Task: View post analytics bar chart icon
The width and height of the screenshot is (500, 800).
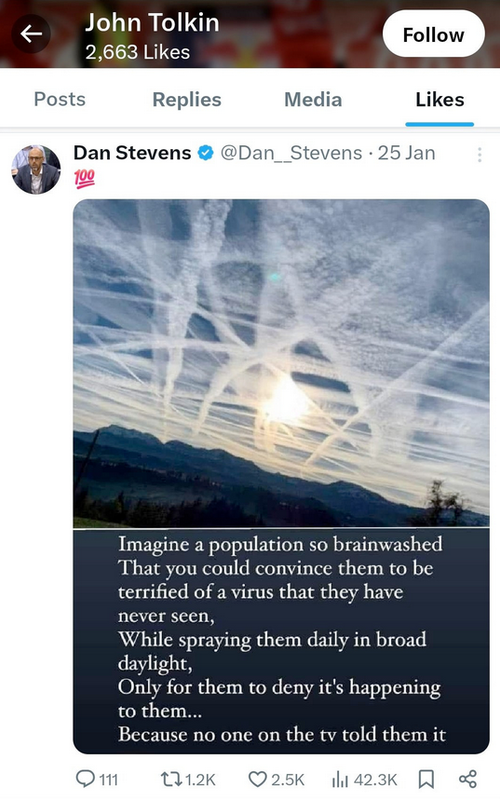Action: pyautogui.click(x=340, y=779)
